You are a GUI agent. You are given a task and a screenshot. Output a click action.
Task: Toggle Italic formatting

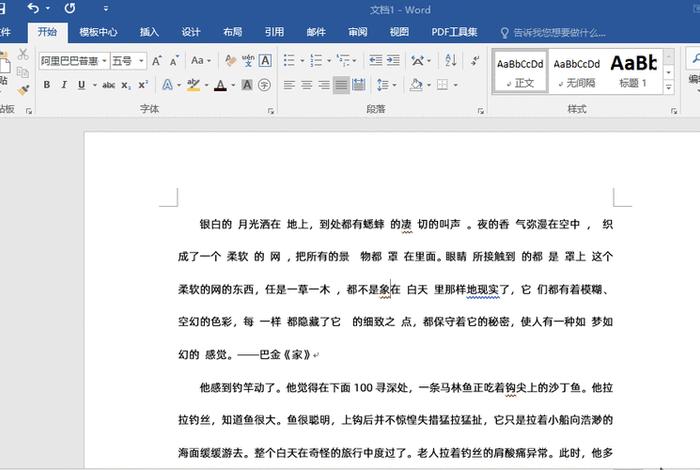64,85
